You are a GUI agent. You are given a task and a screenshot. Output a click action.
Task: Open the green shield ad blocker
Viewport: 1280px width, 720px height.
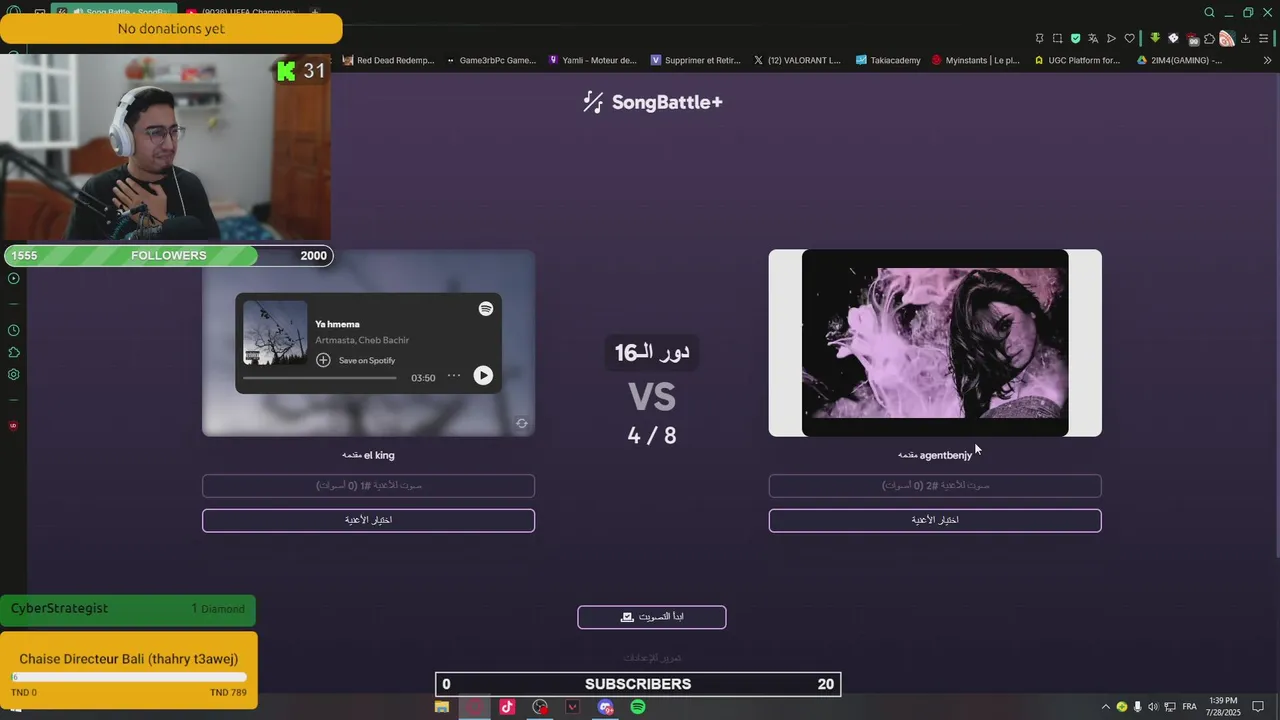(1075, 39)
